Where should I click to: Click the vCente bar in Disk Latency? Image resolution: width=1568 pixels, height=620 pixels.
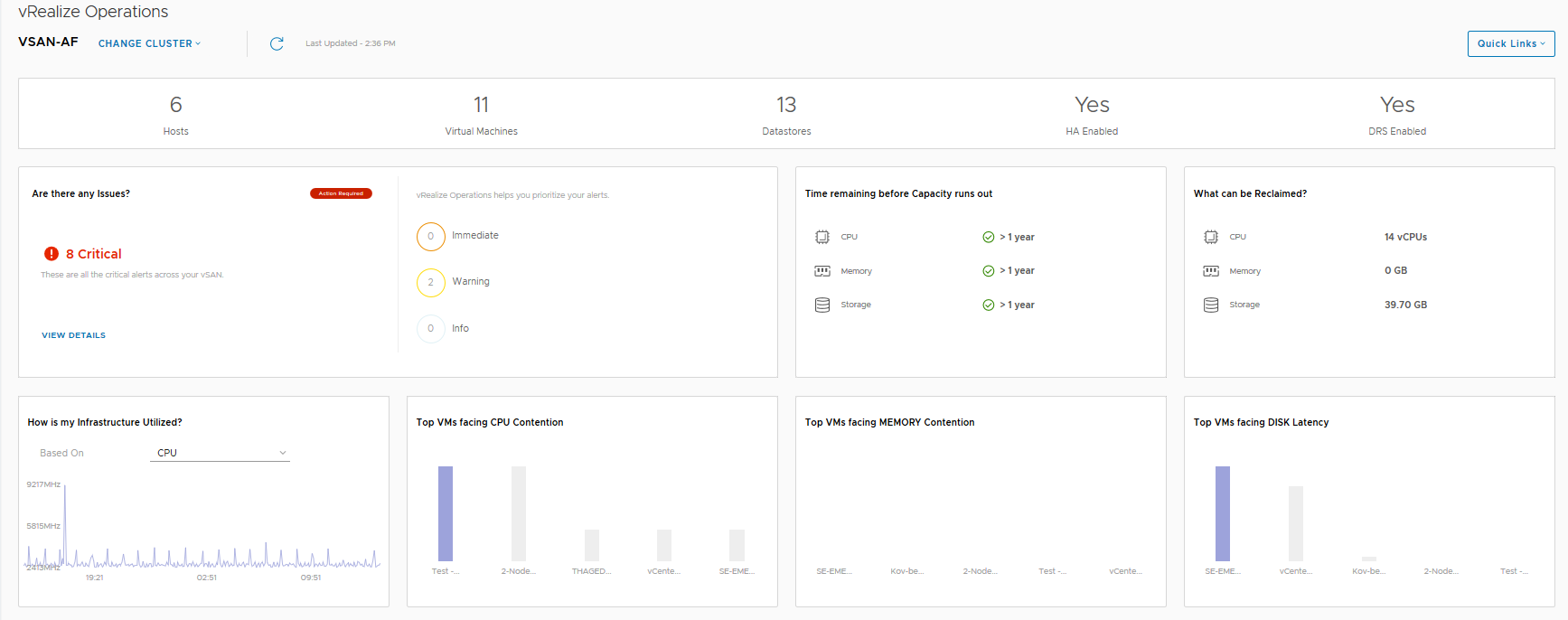(1296, 523)
